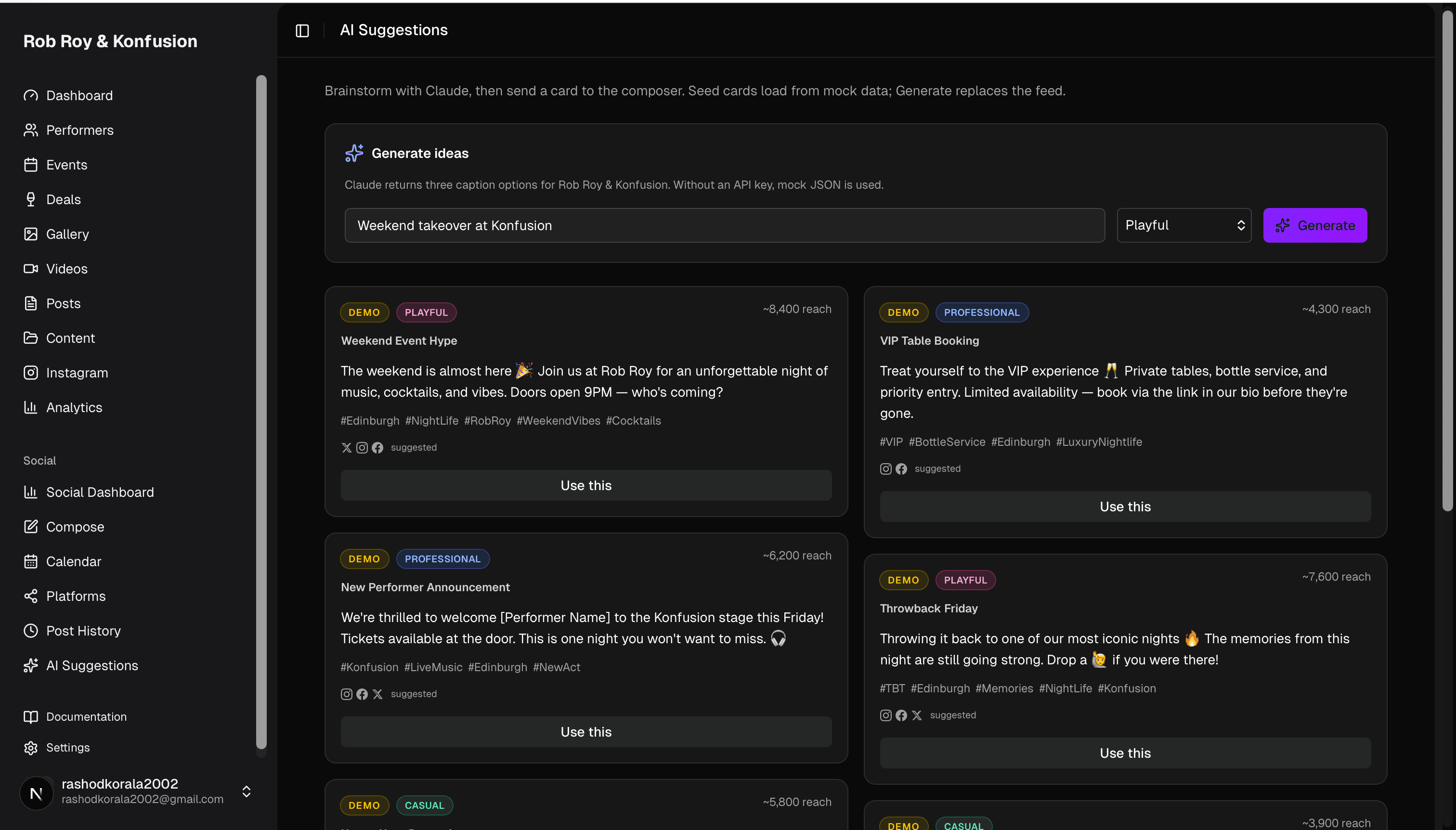
Task: Click the purple Generate button
Action: pos(1315,225)
